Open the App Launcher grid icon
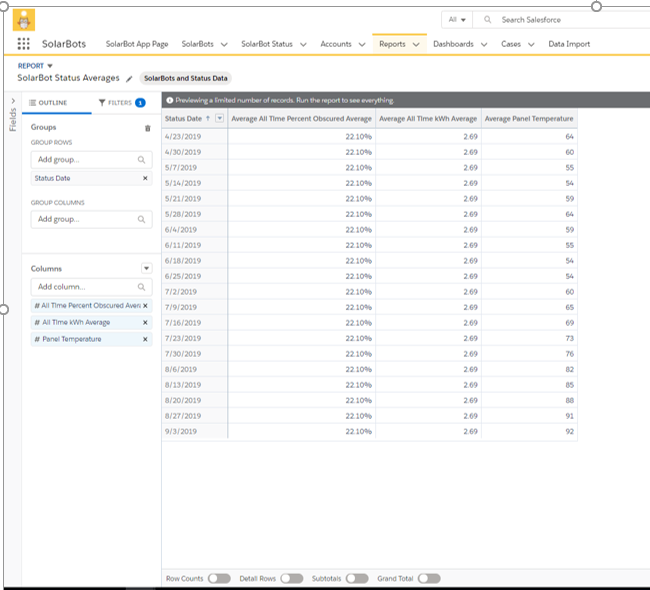The height and width of the screenshot is (590, 650). (x=23, y=44)
